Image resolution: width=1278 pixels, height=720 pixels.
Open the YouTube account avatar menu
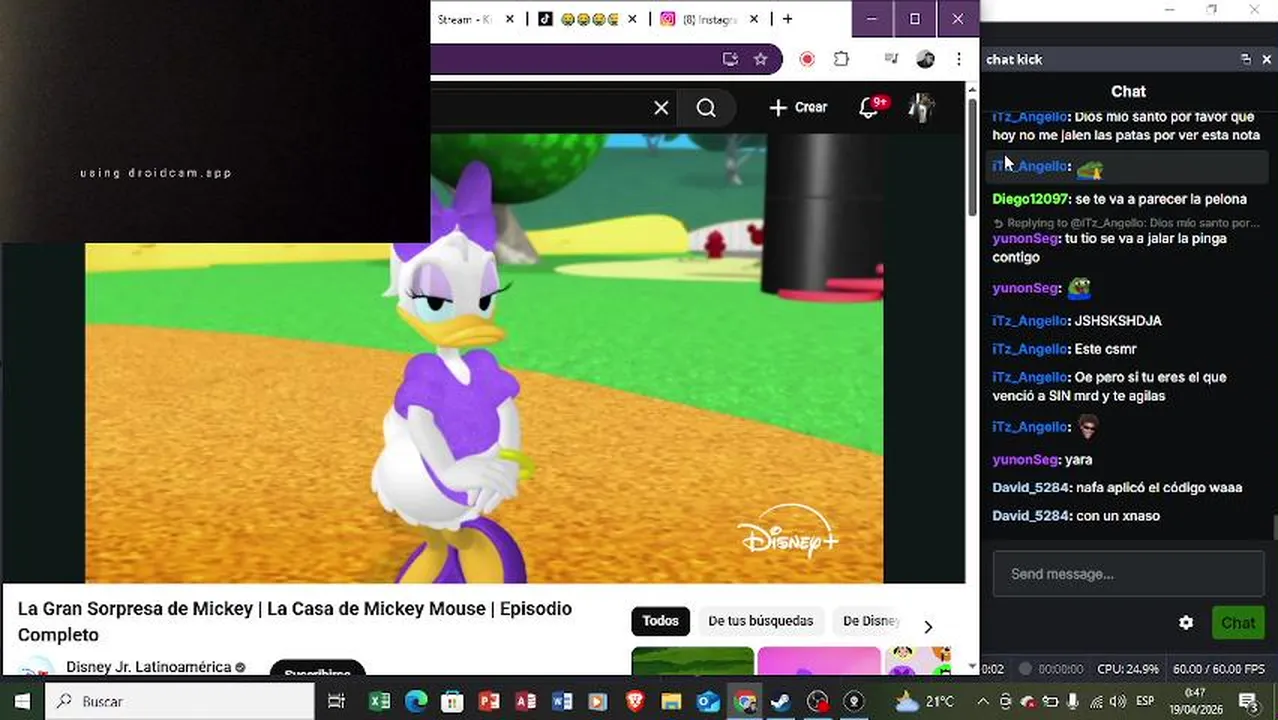[x=921, y=107]
